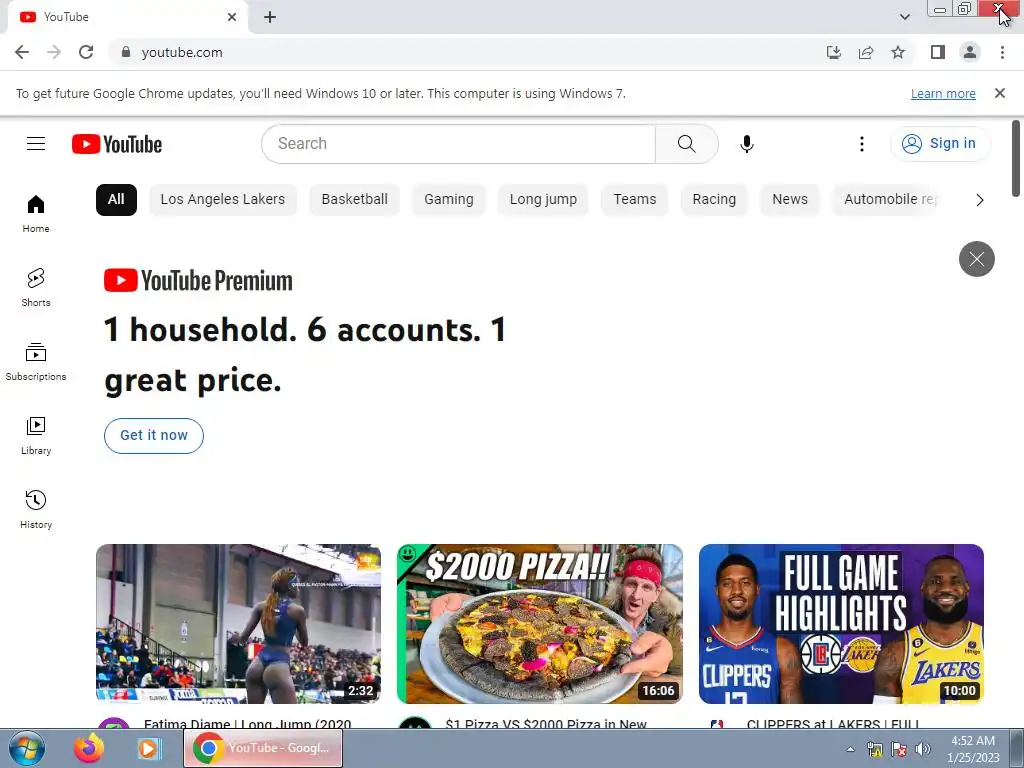
Task: Select the Racing chip
Action: pyautogui.click(x=714, y=200)
